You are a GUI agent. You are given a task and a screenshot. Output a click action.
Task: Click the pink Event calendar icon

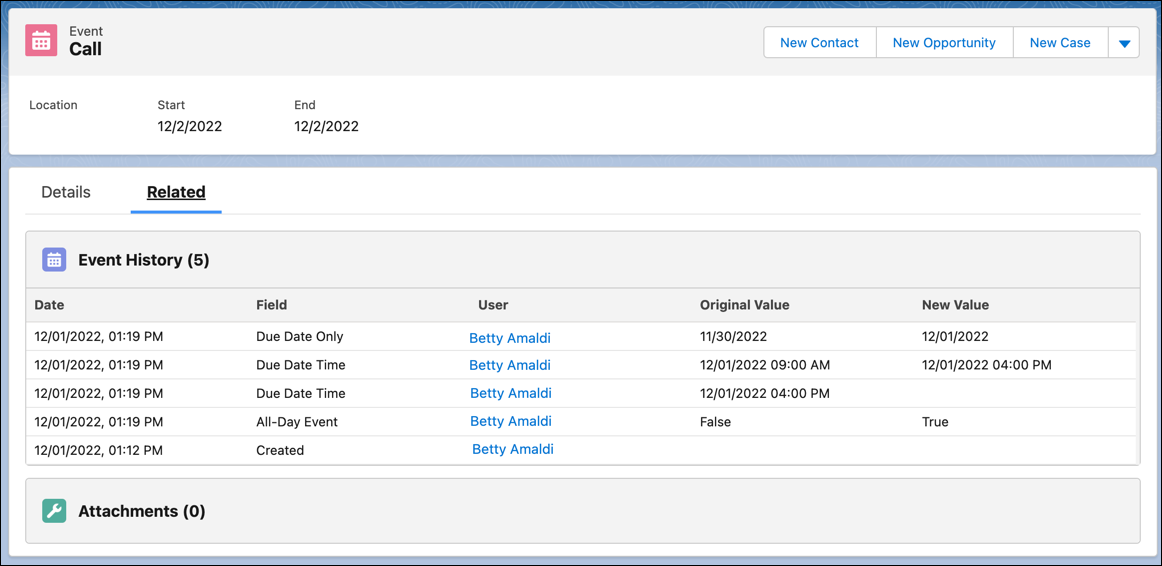pos(41,41)
